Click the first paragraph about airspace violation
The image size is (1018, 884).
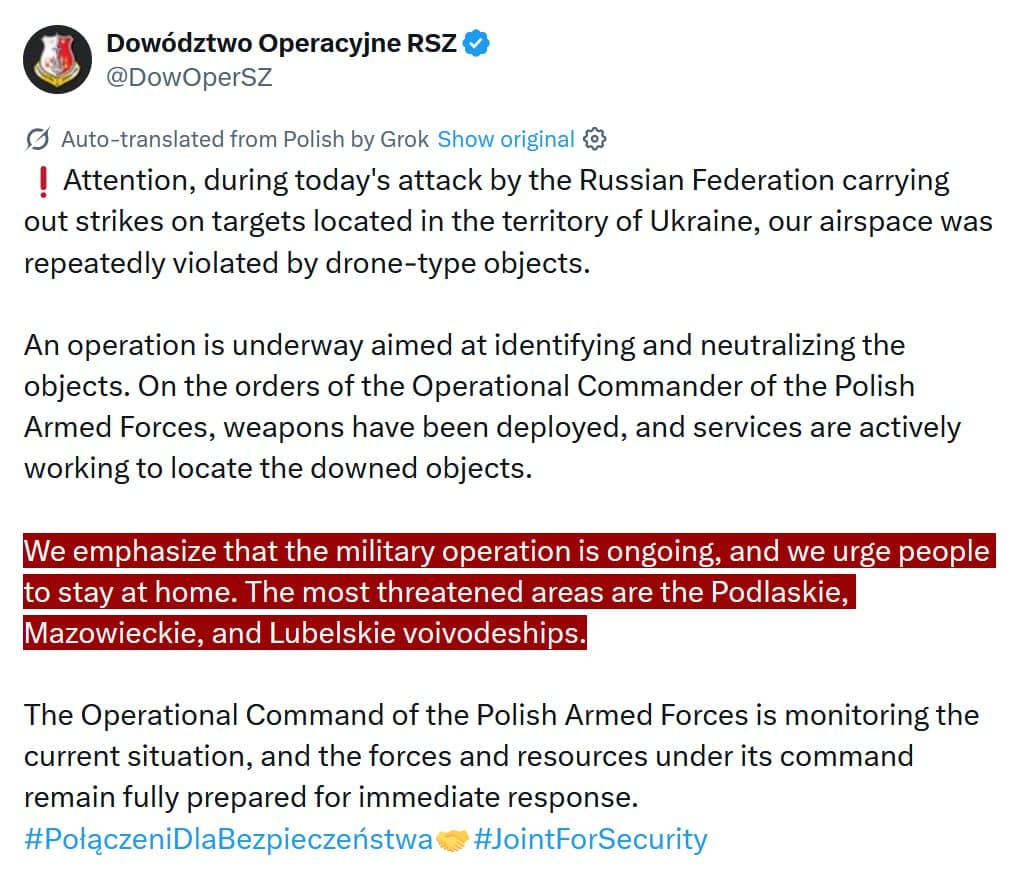pos(500,221)
